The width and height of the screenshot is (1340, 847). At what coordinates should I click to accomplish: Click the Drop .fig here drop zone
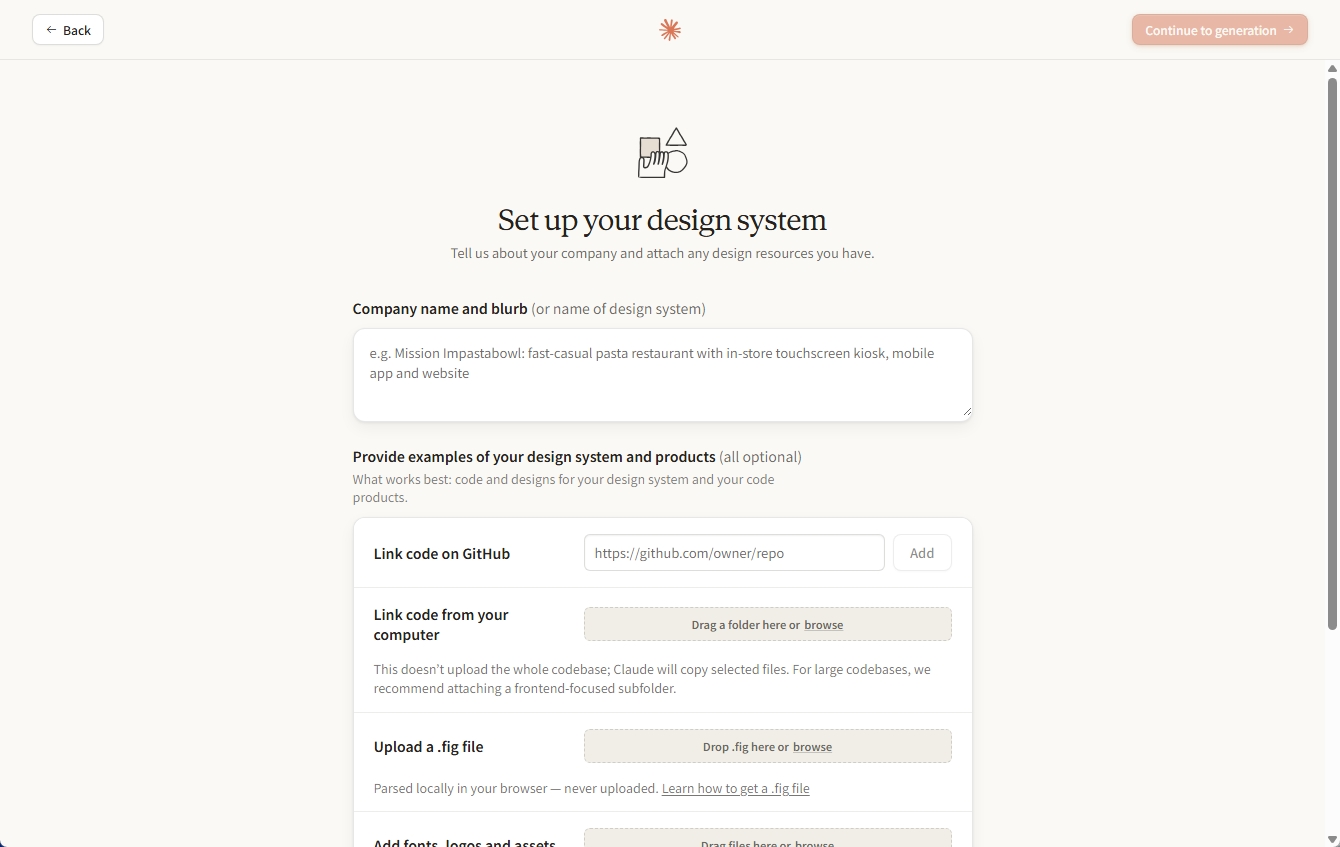pyautogui.click(x=767, y=746)
